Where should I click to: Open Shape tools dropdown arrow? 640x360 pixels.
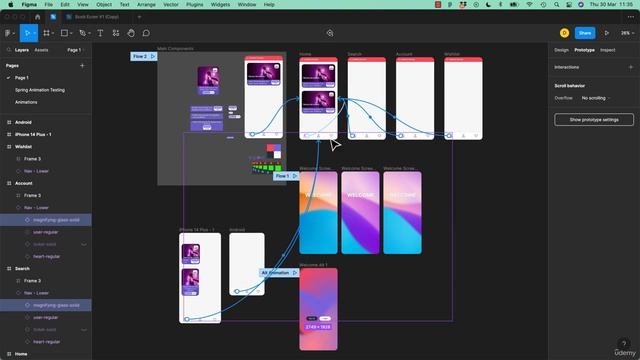tap(71, 33)
